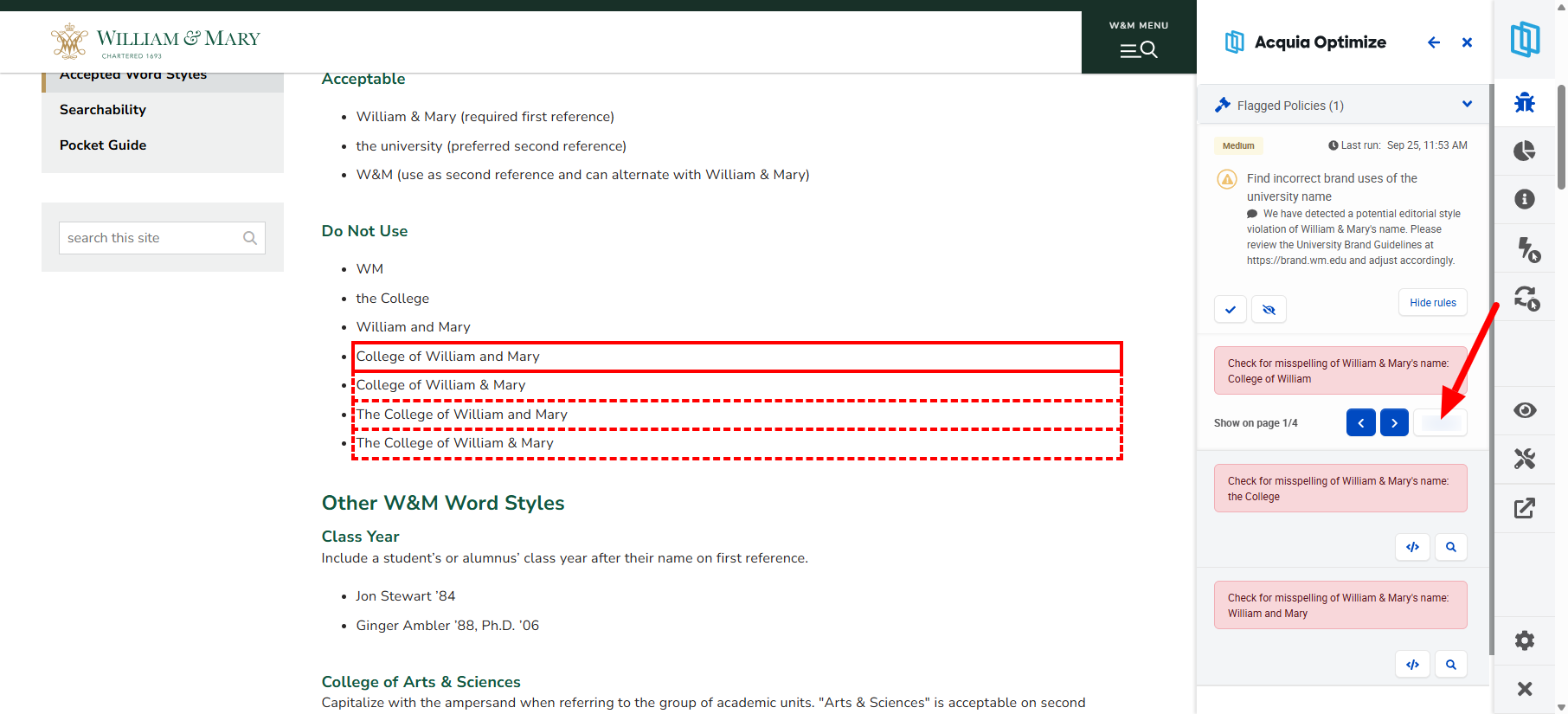The height and width of the screenshot is (714, 1568).
Task: Open the page information icon tab
Action: click(x=1525, y=199)
